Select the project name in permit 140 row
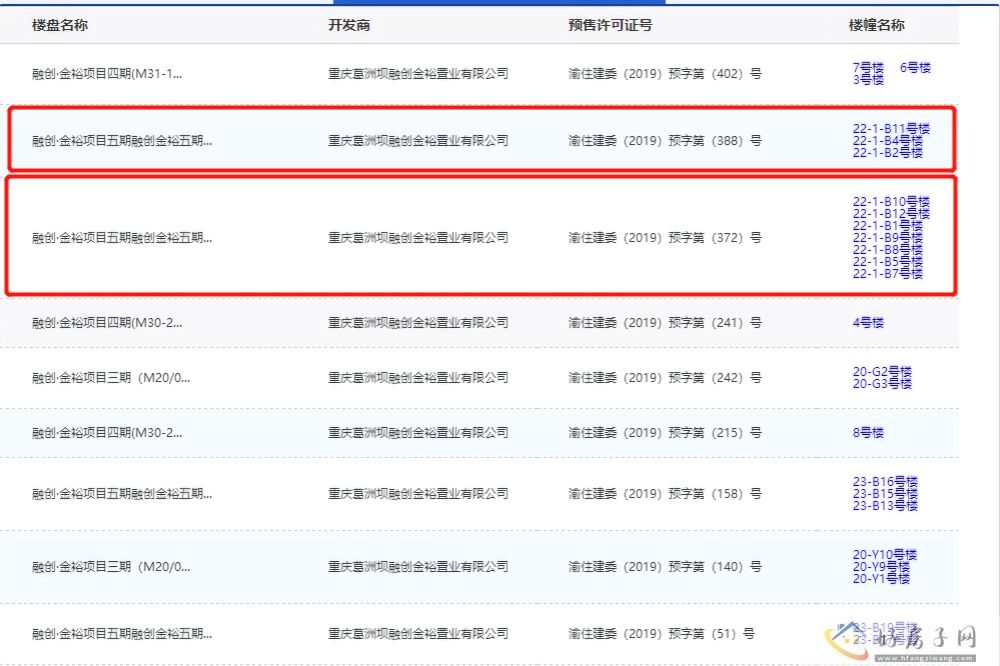Image resolution: width=1000 pixels, height=666 pixels. coord(111,567)
